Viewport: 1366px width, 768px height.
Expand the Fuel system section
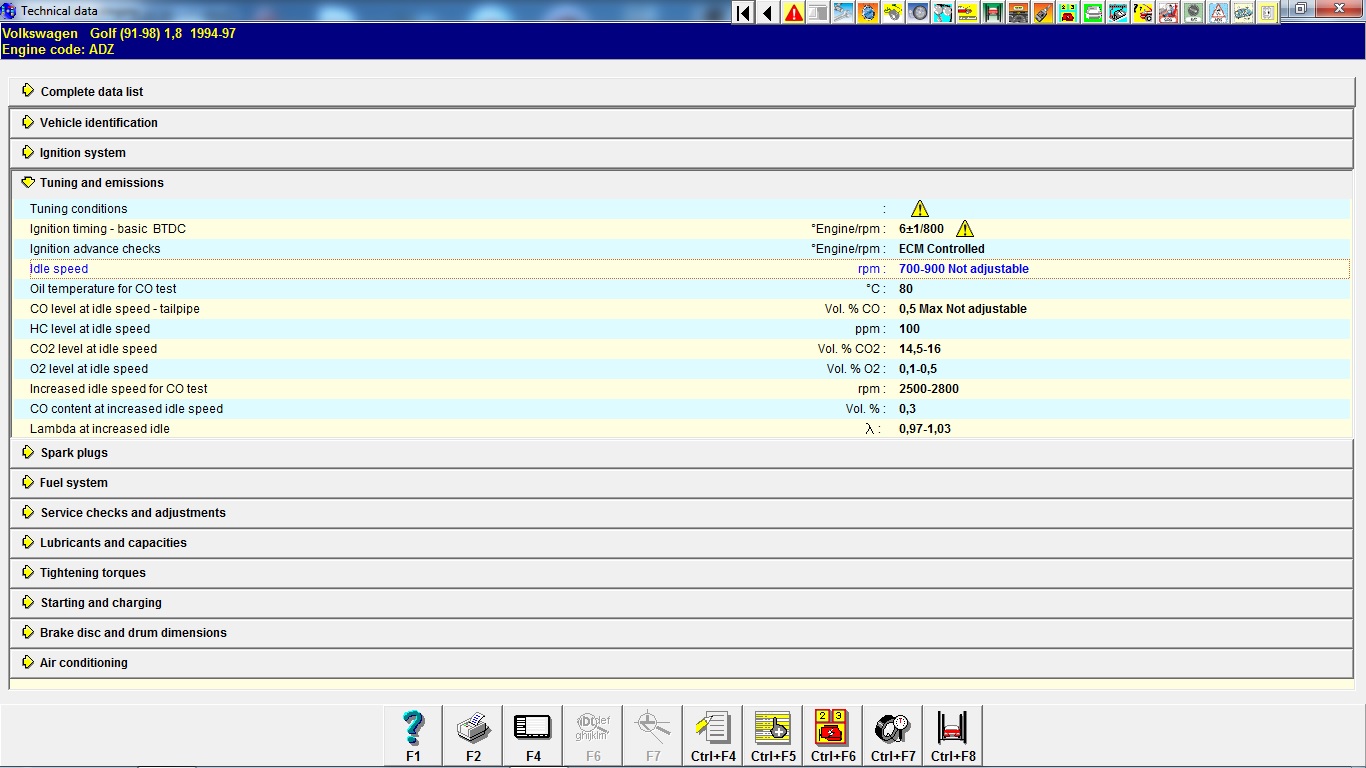pos(73,483)
